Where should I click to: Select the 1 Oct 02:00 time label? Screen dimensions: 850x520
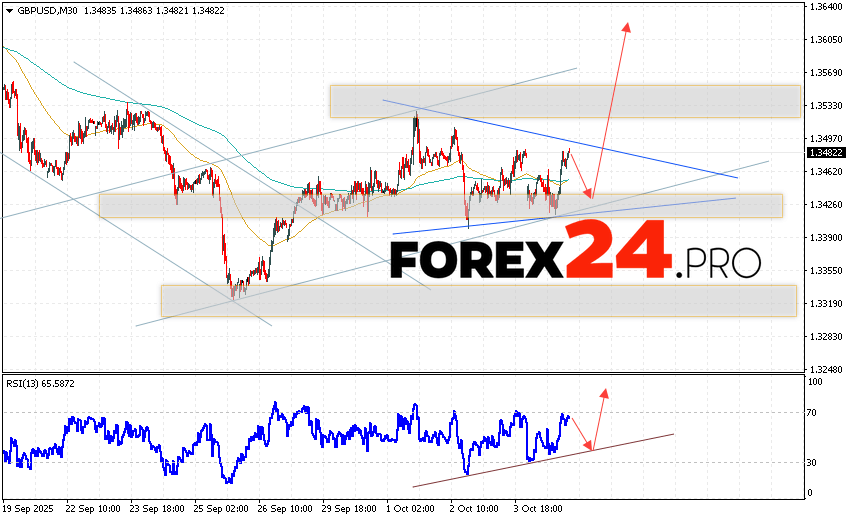coord(410,507)
